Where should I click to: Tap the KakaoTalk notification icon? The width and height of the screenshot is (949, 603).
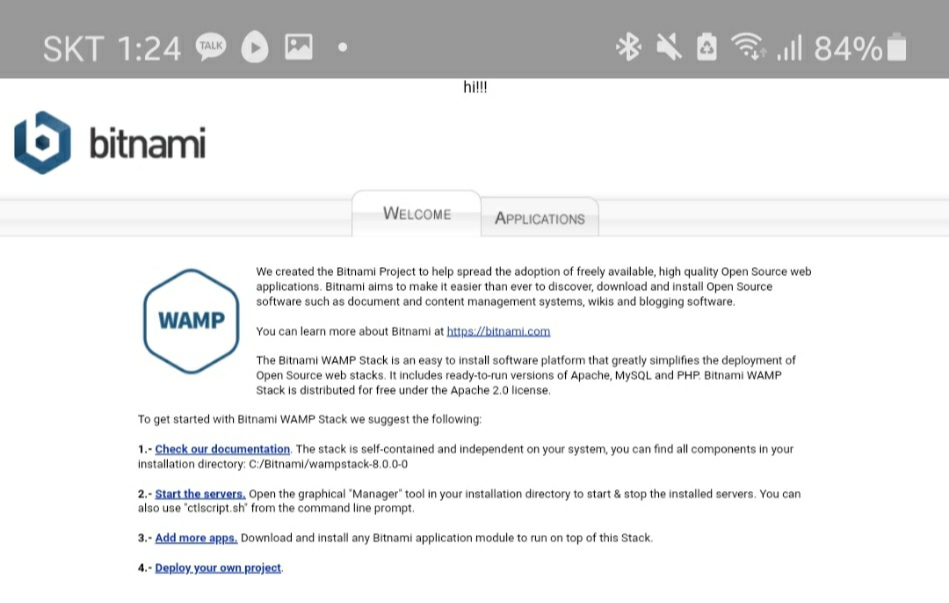point(211,47)
